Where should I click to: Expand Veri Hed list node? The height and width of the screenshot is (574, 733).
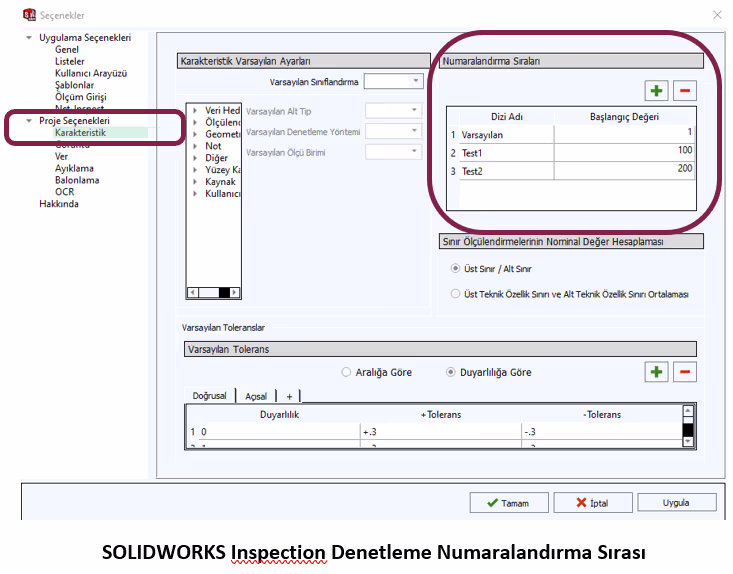tap(194, 110)
